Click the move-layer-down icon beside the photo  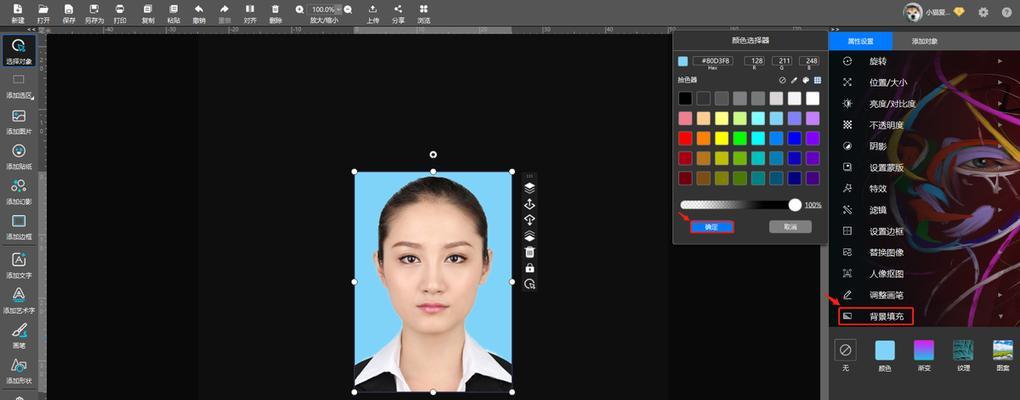pos(530,220)
